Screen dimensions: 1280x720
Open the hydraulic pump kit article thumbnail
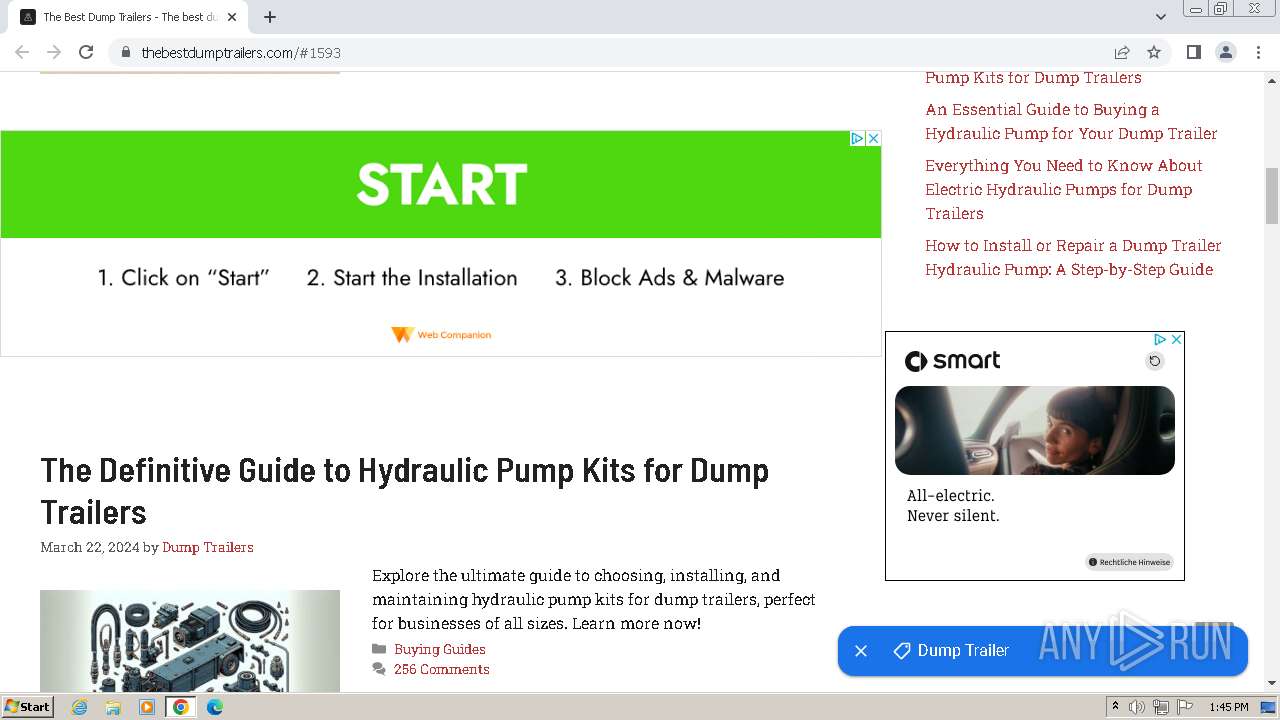(x=190, y=640)
